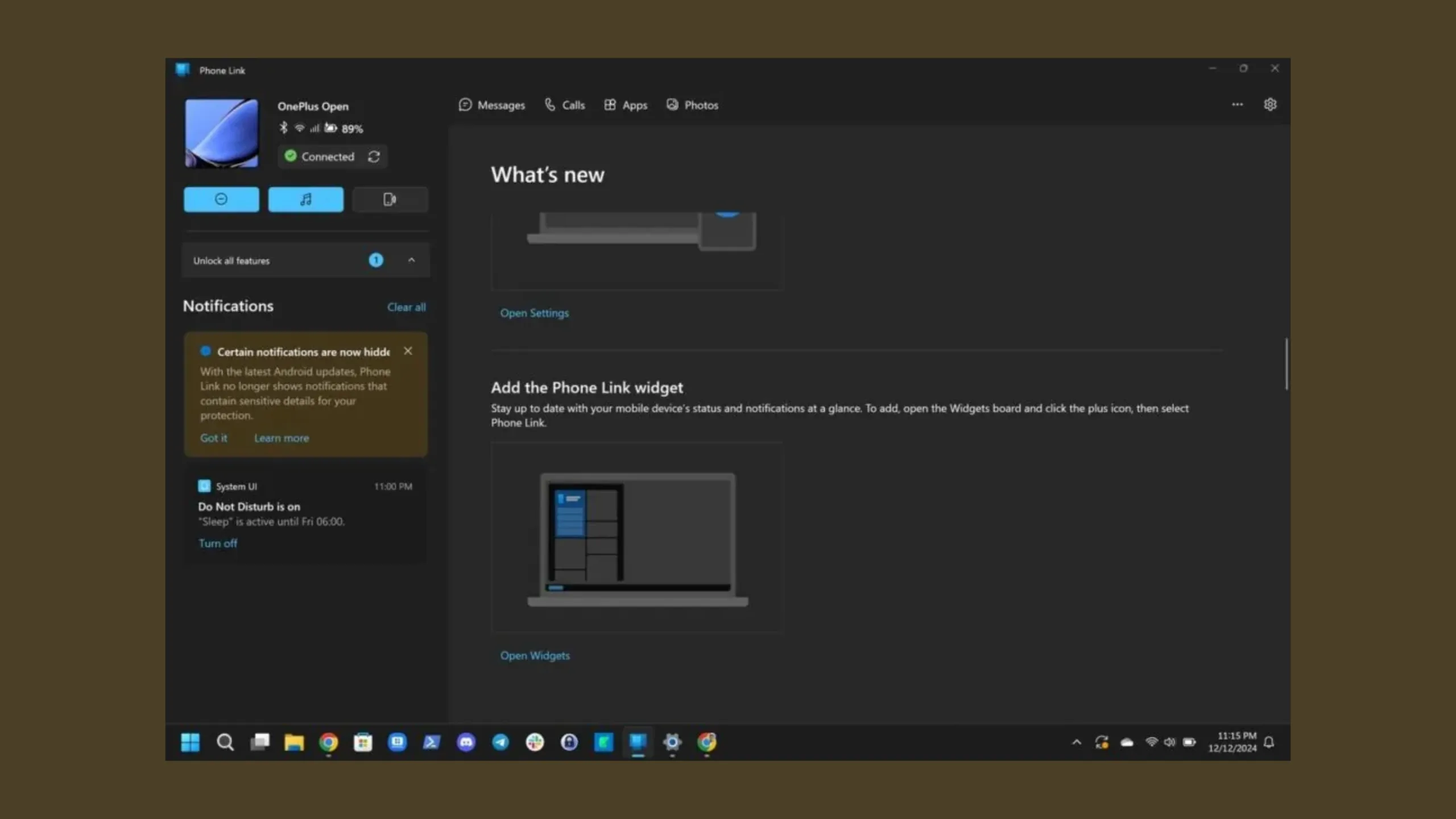
Task: Toggle the Do Not Disturb button
Action: [221, 199]
